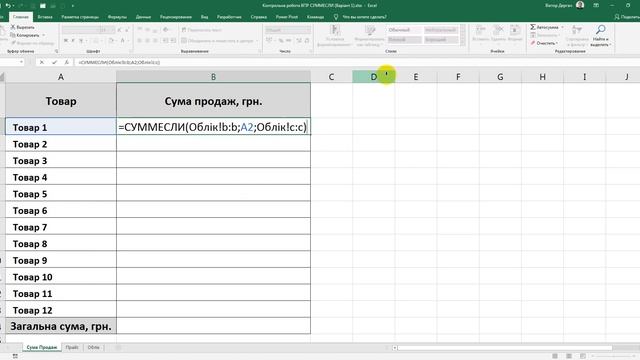Cancel formula entry with the X icon
640x360 pixels.
42,62
